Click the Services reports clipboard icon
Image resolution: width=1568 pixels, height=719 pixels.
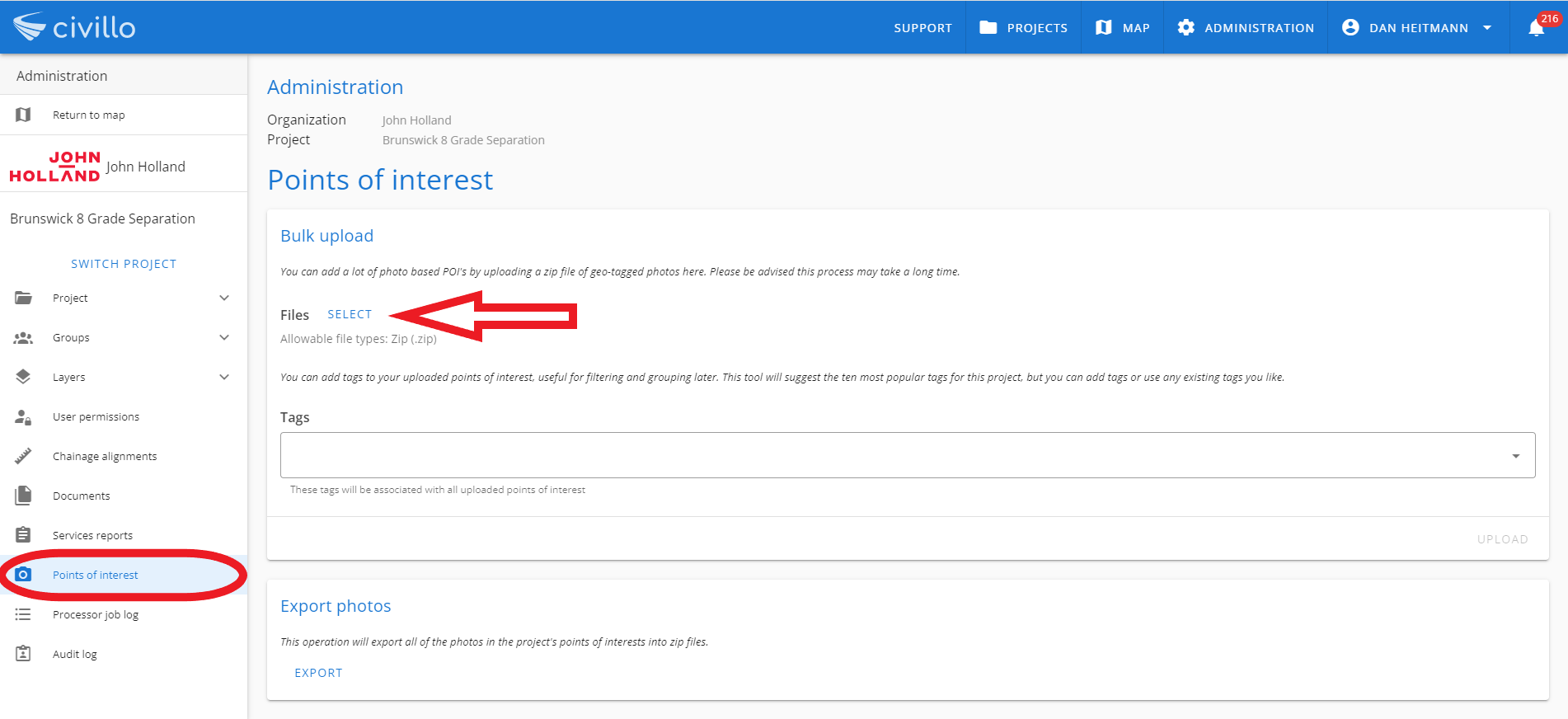tap(23, 535)
